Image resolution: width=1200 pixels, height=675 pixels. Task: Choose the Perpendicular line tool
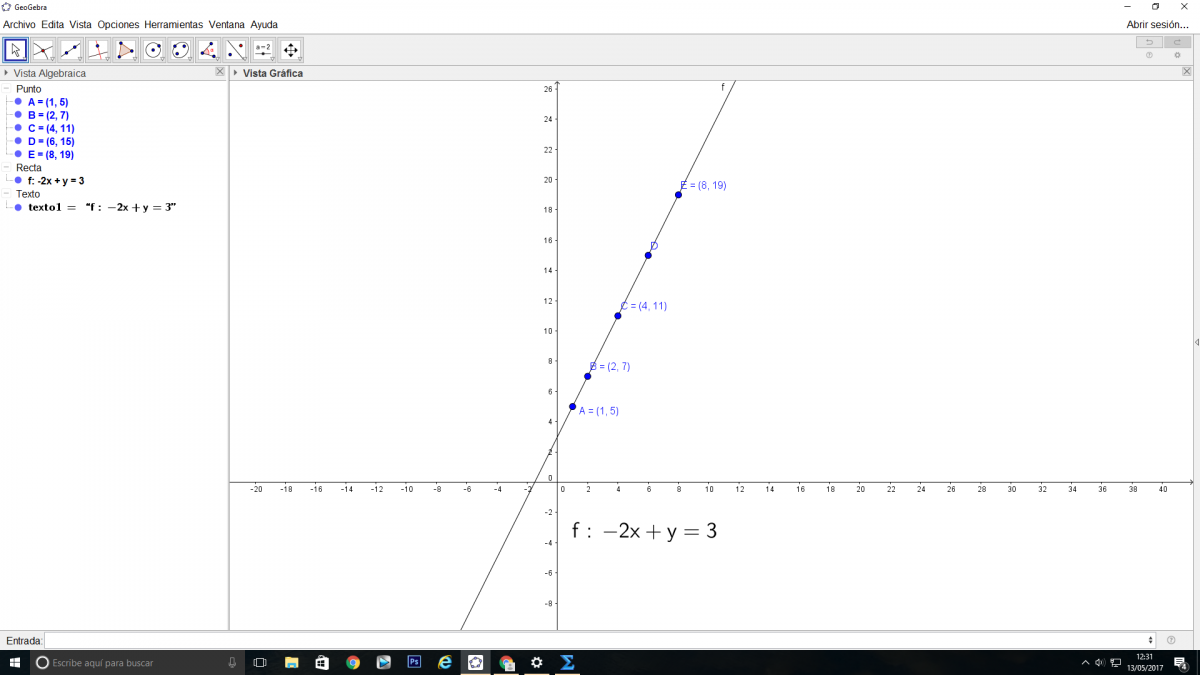(x=98, y=50)
